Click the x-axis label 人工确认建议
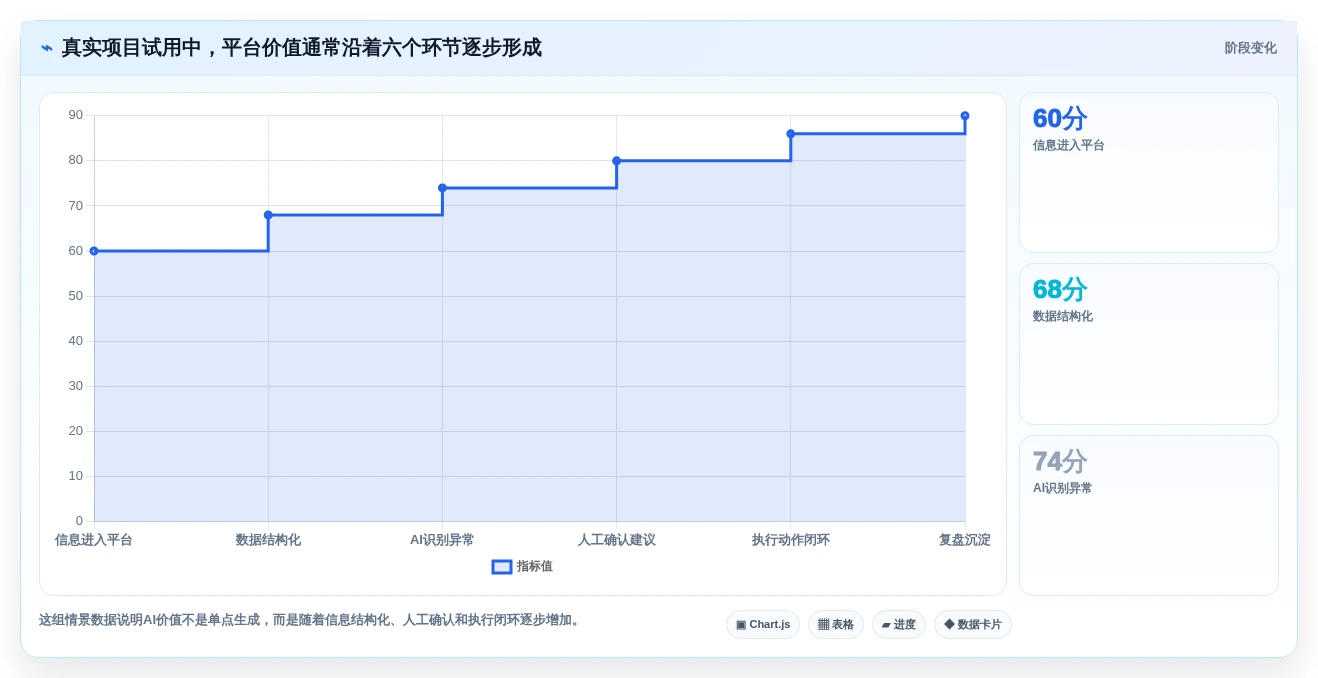This screenshot has width=1318, height=678. (616, 540)
